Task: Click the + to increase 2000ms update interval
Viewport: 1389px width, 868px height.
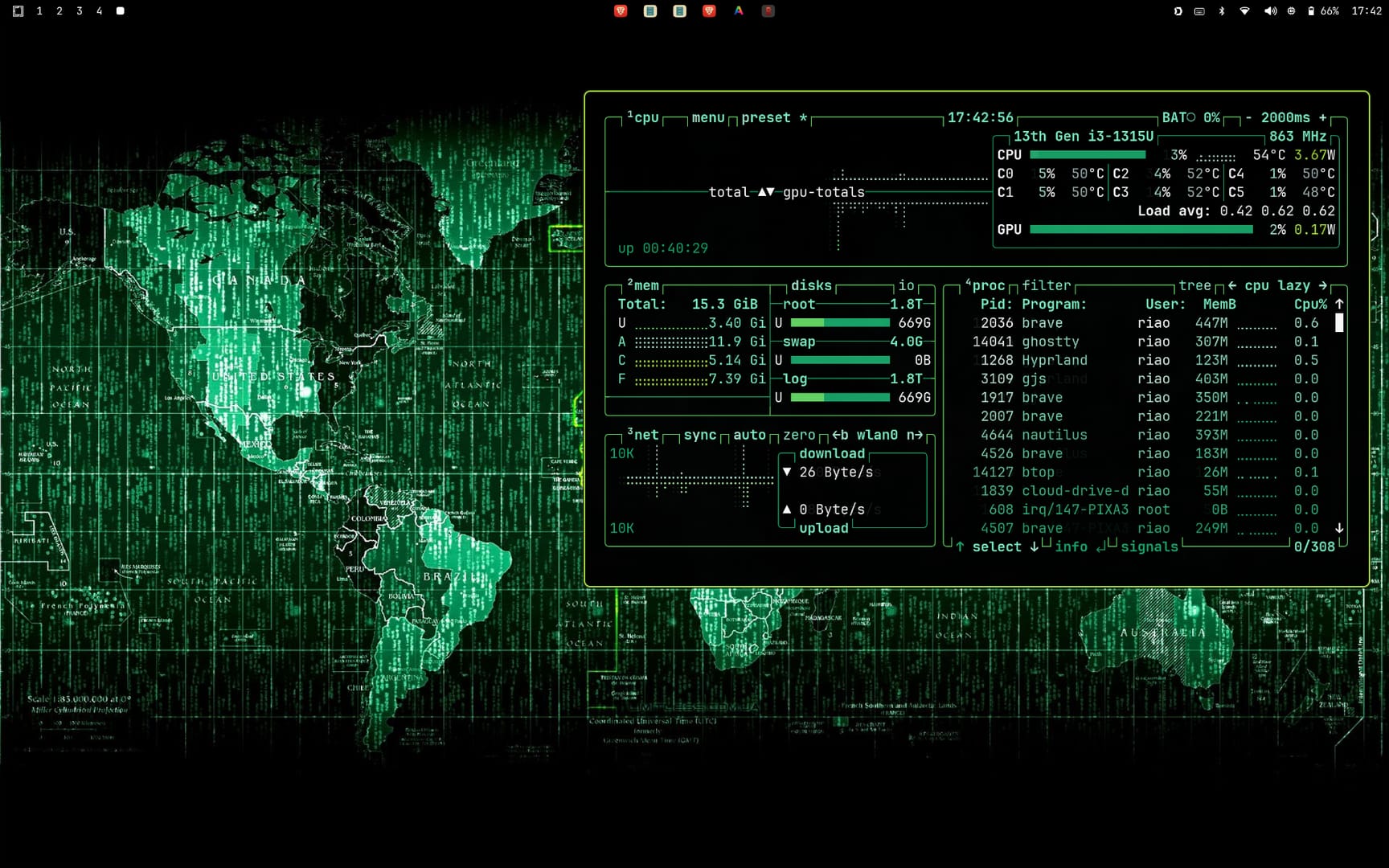Action: pos(1323,117)
